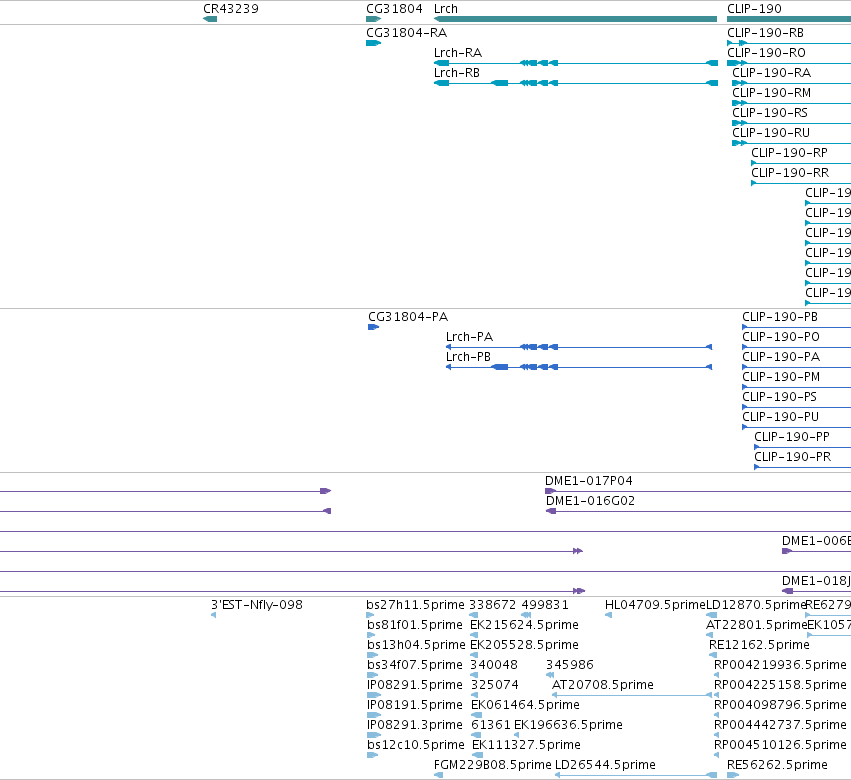This screenshot has height=780, width=851.
Task: Select the Lrch gene bar
Action: 575,19
